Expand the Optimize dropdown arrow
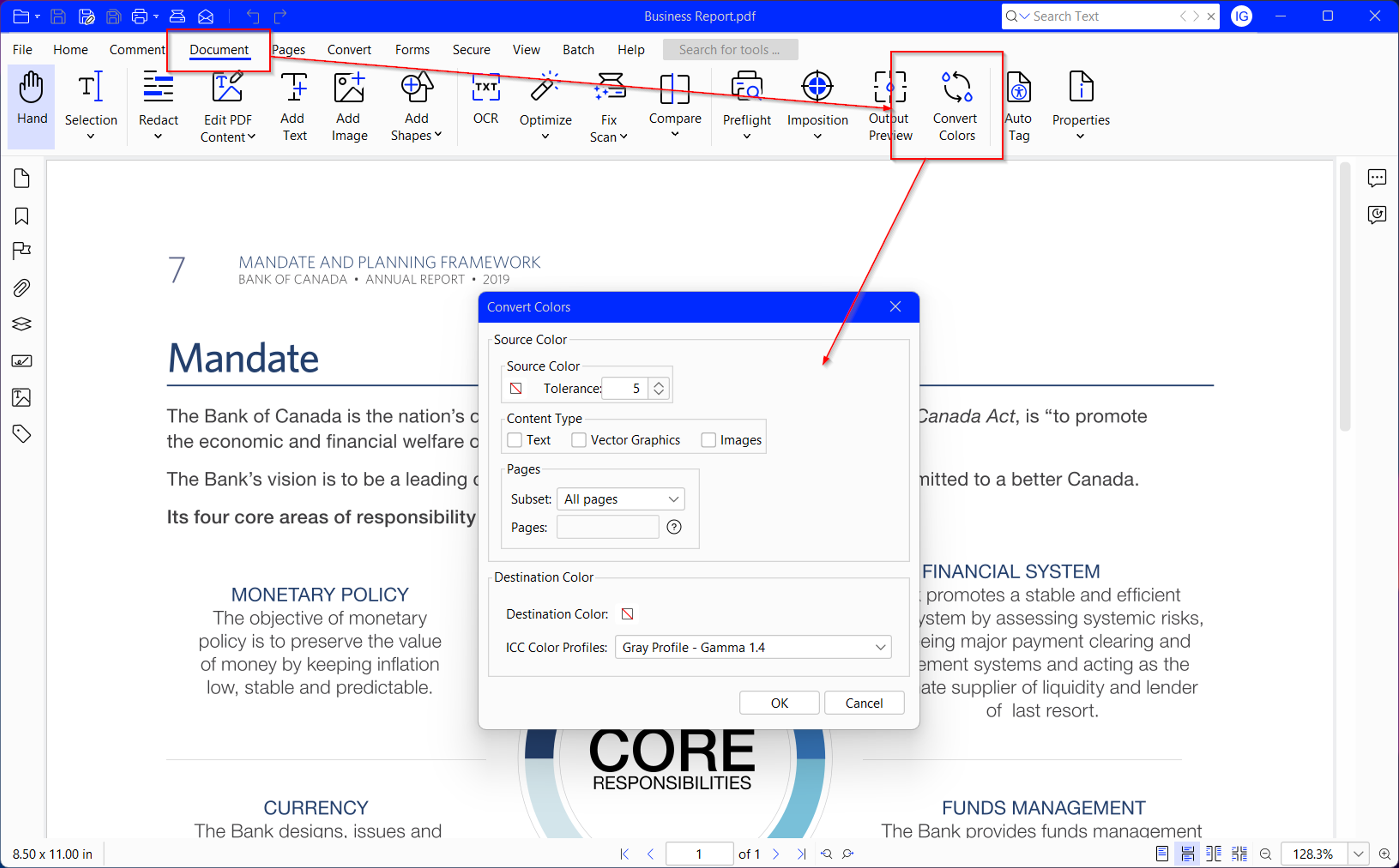This screenshot has height=868, width=1399. [x=545, y=137]
